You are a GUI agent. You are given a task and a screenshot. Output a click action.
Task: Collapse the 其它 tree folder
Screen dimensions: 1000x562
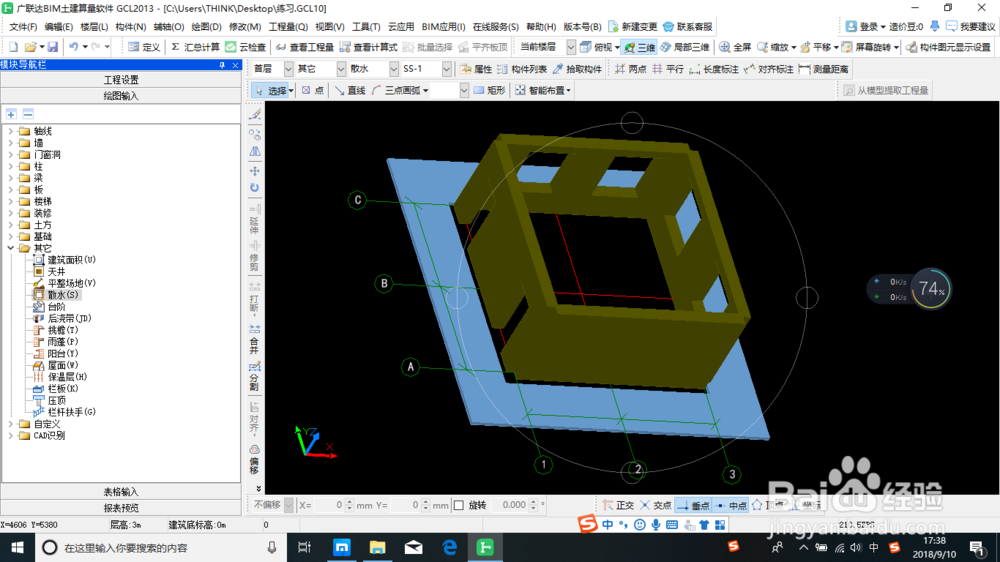click(x=10, y=248)
